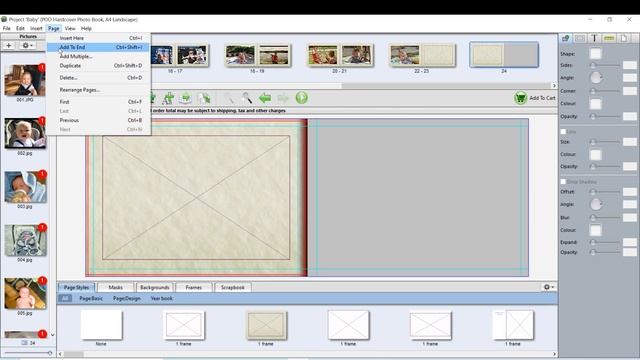Viewport: 640px width, 360px height.
Task: Click the page with green arrow toolbar icon
Action: pyautogui.click(x=204, y=98)
